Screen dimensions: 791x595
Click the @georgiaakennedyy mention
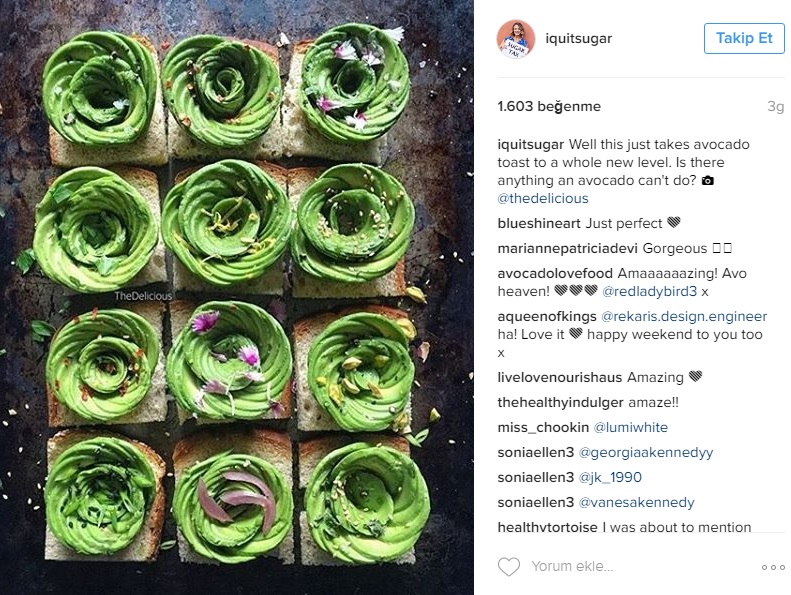coord(646,453)
